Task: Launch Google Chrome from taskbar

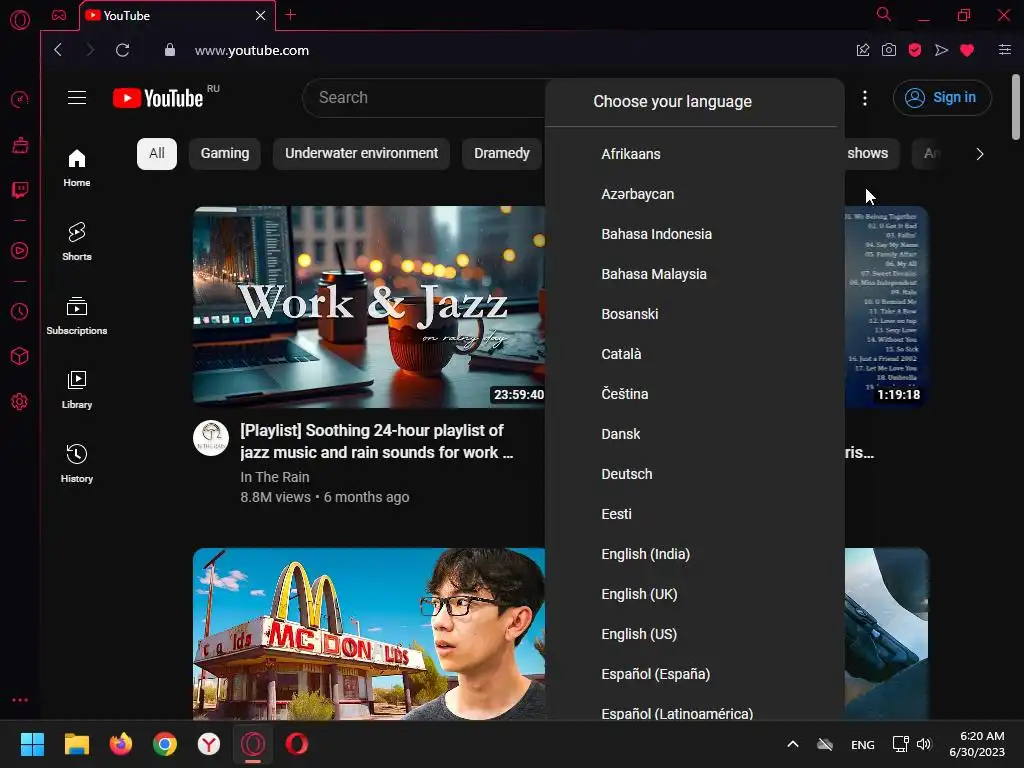Action: click(165, 744)
